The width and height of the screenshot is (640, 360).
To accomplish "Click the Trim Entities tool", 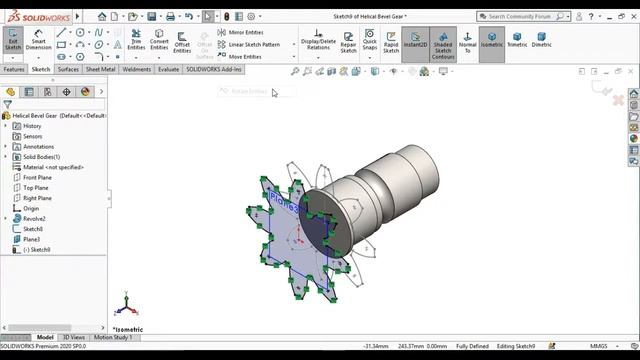I will pyautogui.click(x=136, y=39).
